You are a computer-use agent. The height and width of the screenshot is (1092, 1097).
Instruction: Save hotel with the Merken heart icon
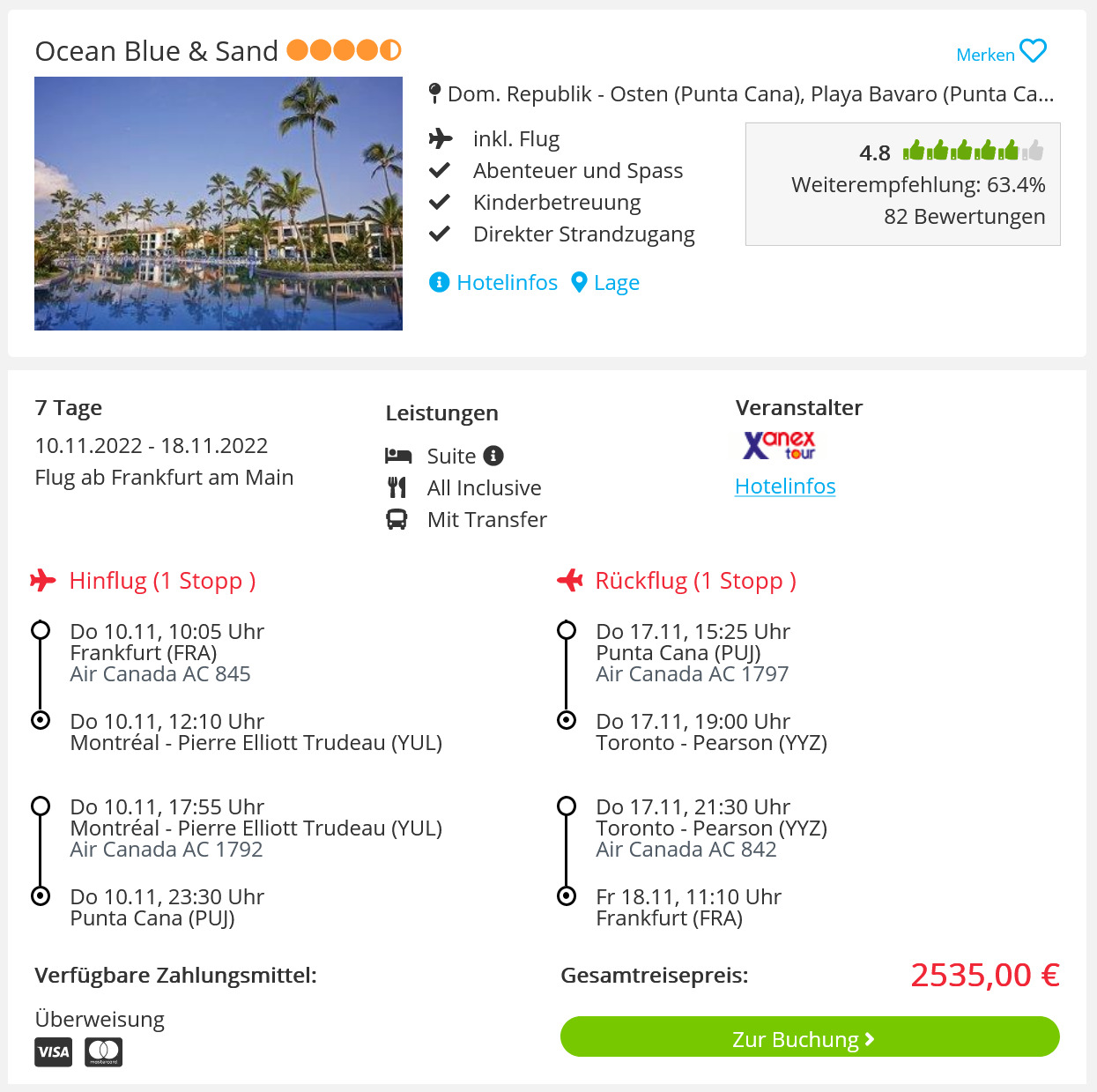1033,51
